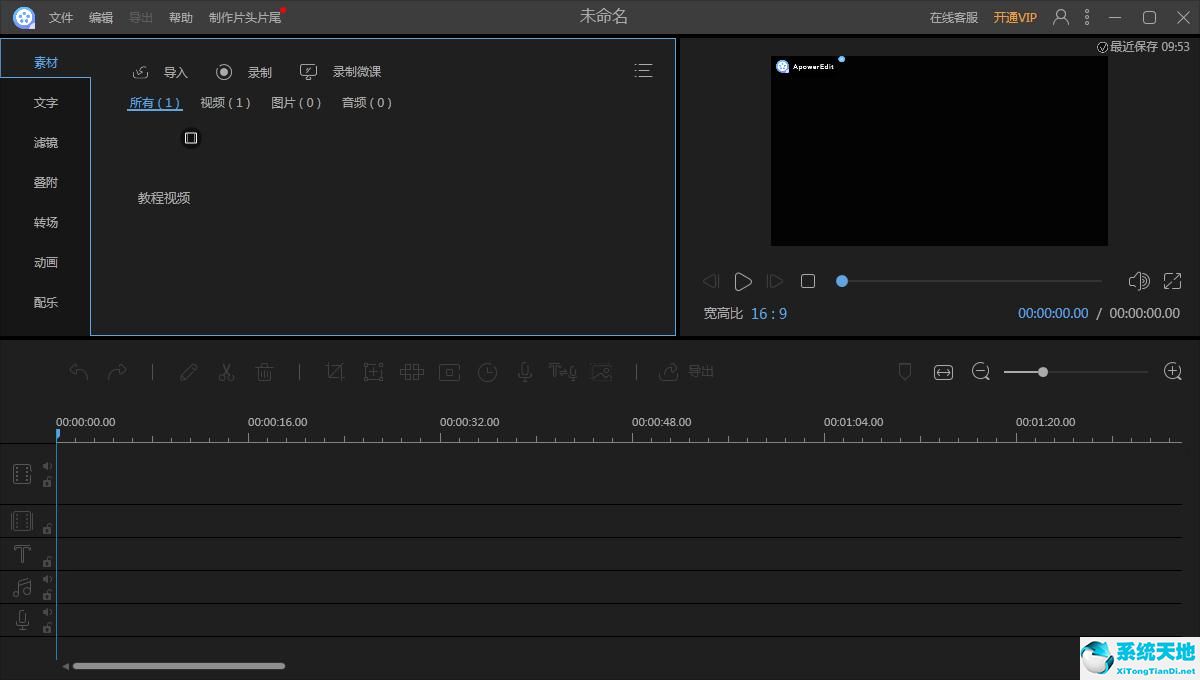Click the text-to-speech tool icon
The image size is (1200, 680).
pos(563,372)
